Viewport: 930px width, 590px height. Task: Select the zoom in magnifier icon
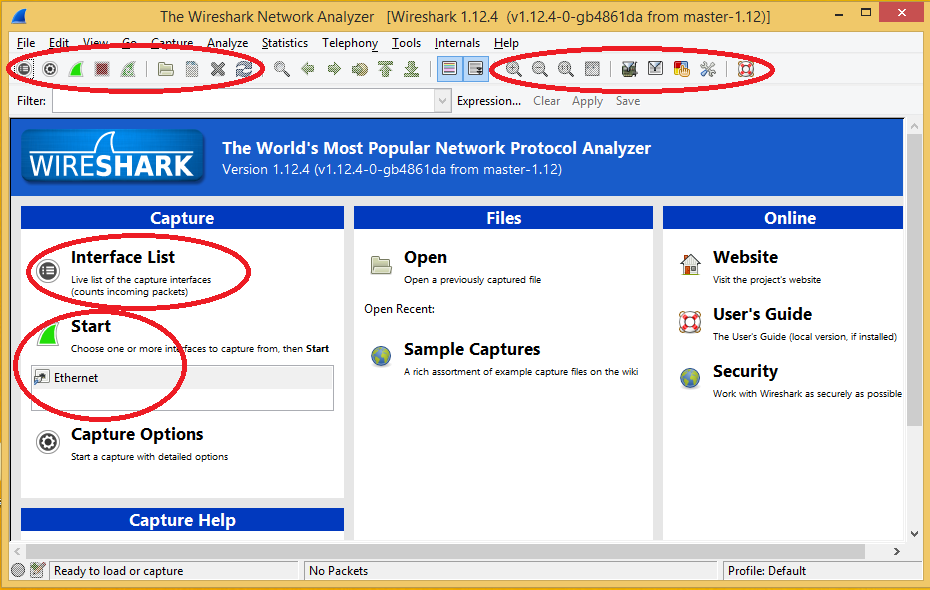pyautogui.click(x=512, y=68)
